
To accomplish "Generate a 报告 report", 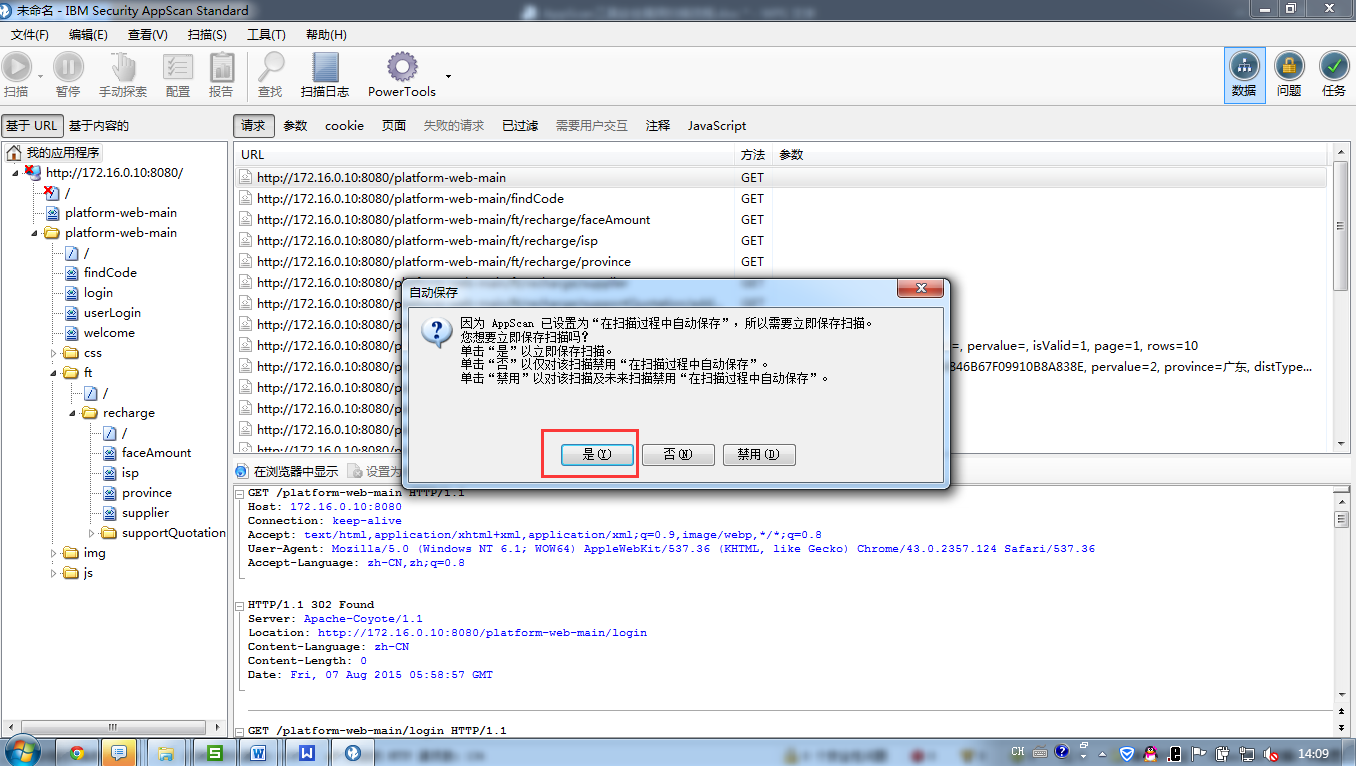I will [x=221, y=68].
